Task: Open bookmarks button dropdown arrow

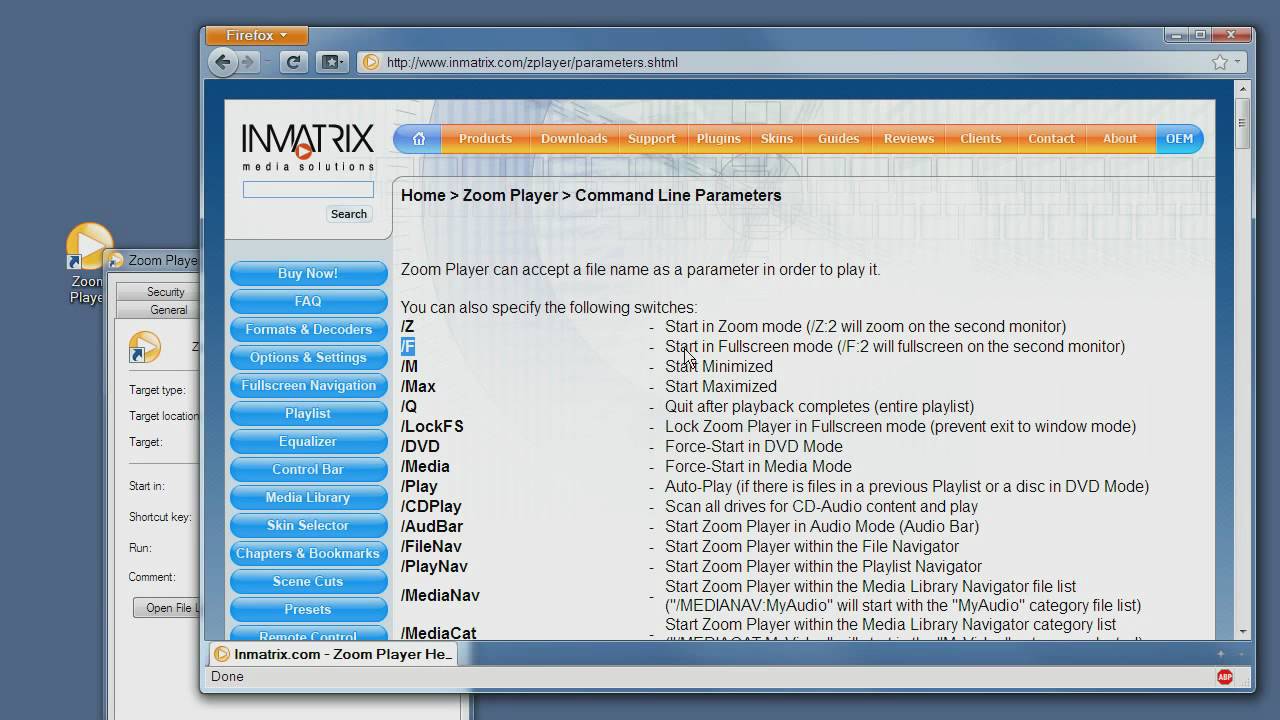Action: [x=341, y=62]
